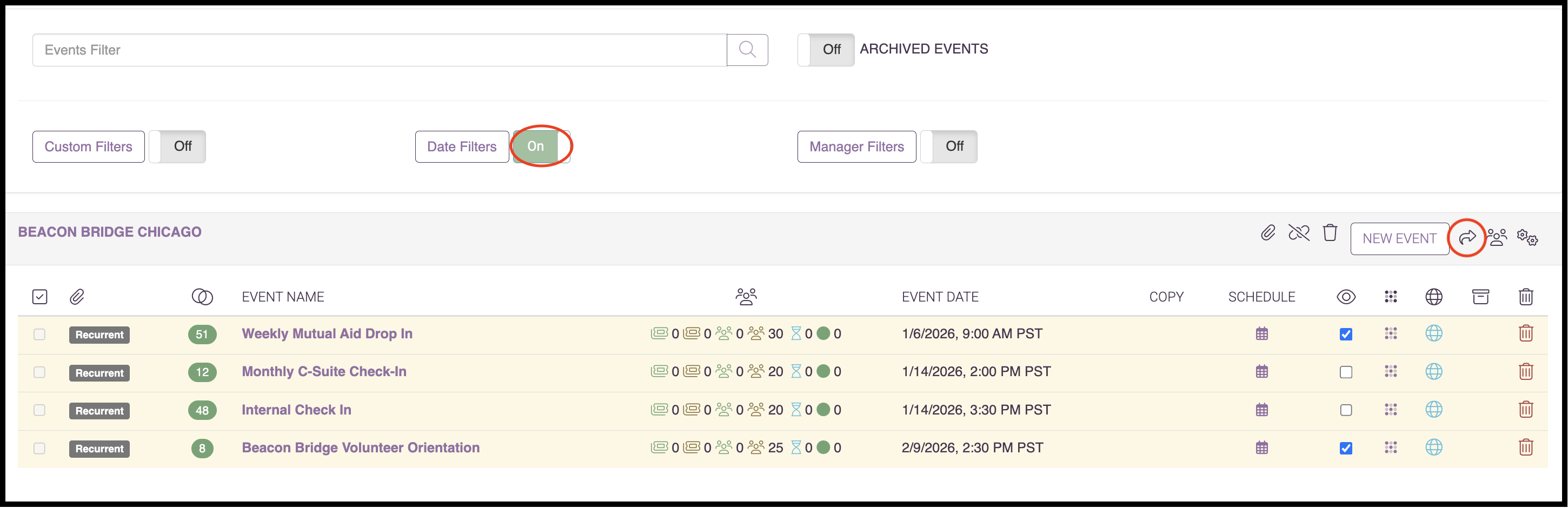Screen dimensions: 1568x508
Task: Click the unlink broken-chain icon
Action: tap(1298, 233)
